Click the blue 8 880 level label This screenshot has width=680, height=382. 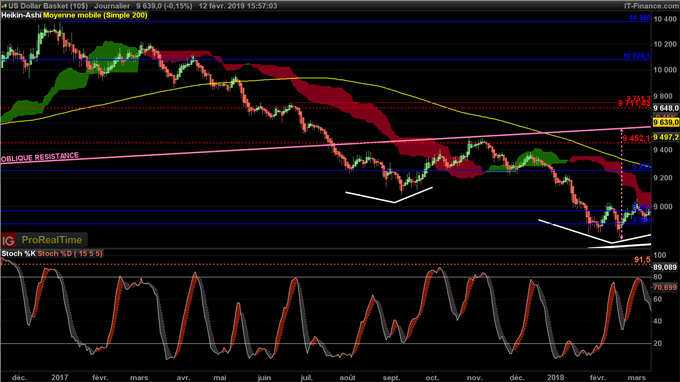pyautogui.click(x=641, y=220)
